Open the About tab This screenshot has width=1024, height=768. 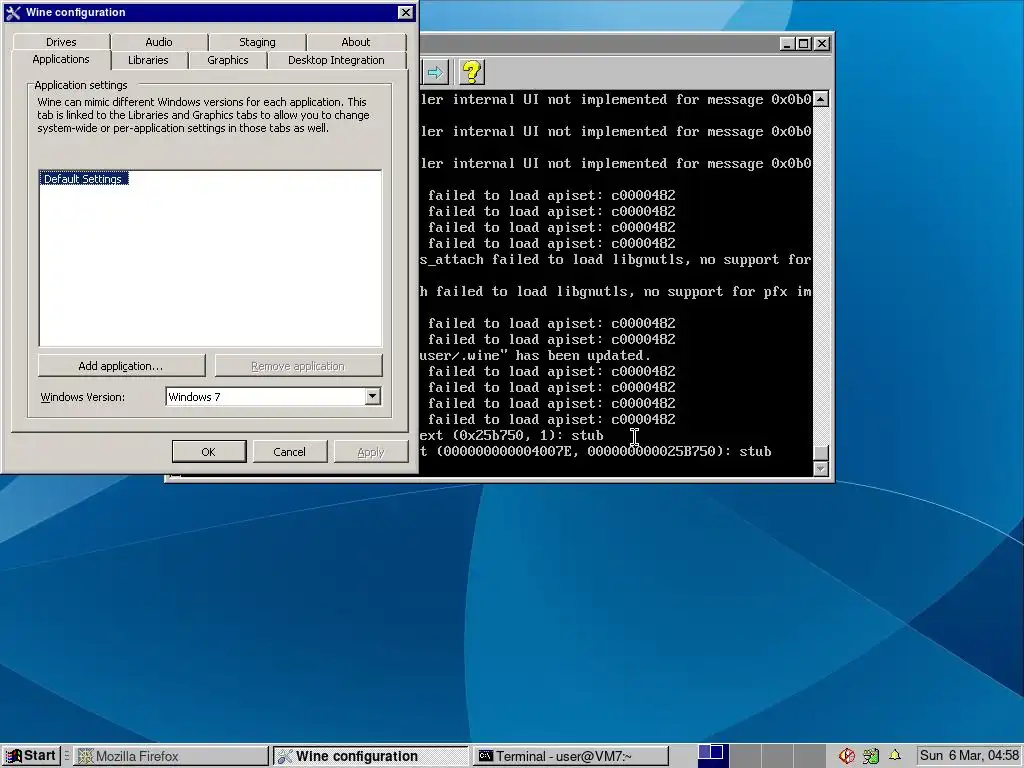tap(356, 42)
